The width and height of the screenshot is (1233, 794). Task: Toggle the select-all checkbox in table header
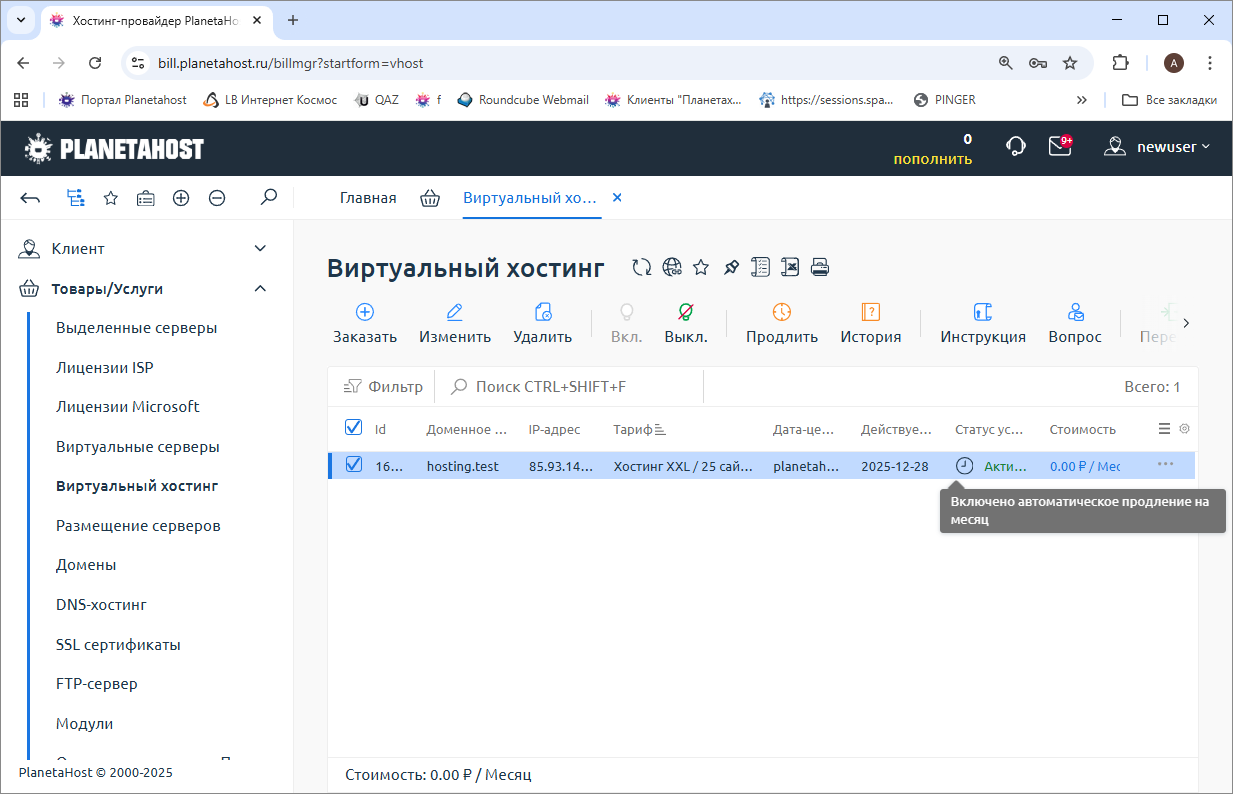point(353,428)
